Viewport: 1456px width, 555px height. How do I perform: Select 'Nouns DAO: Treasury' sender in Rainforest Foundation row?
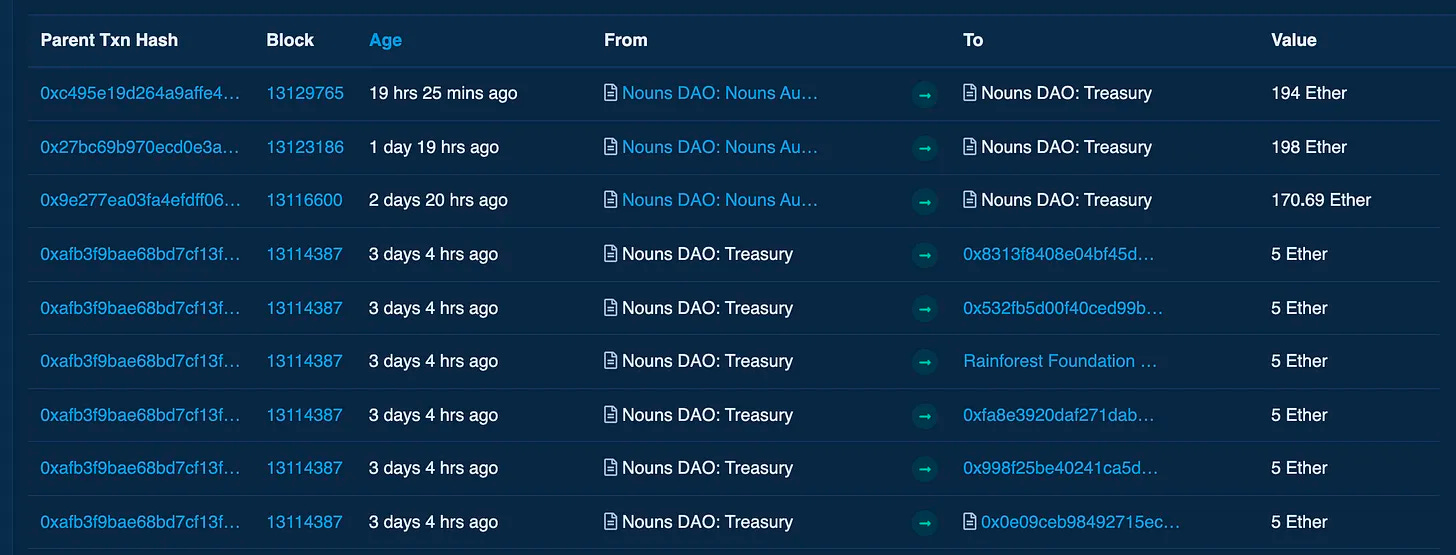pyautogui.click(x=707, y=361)
